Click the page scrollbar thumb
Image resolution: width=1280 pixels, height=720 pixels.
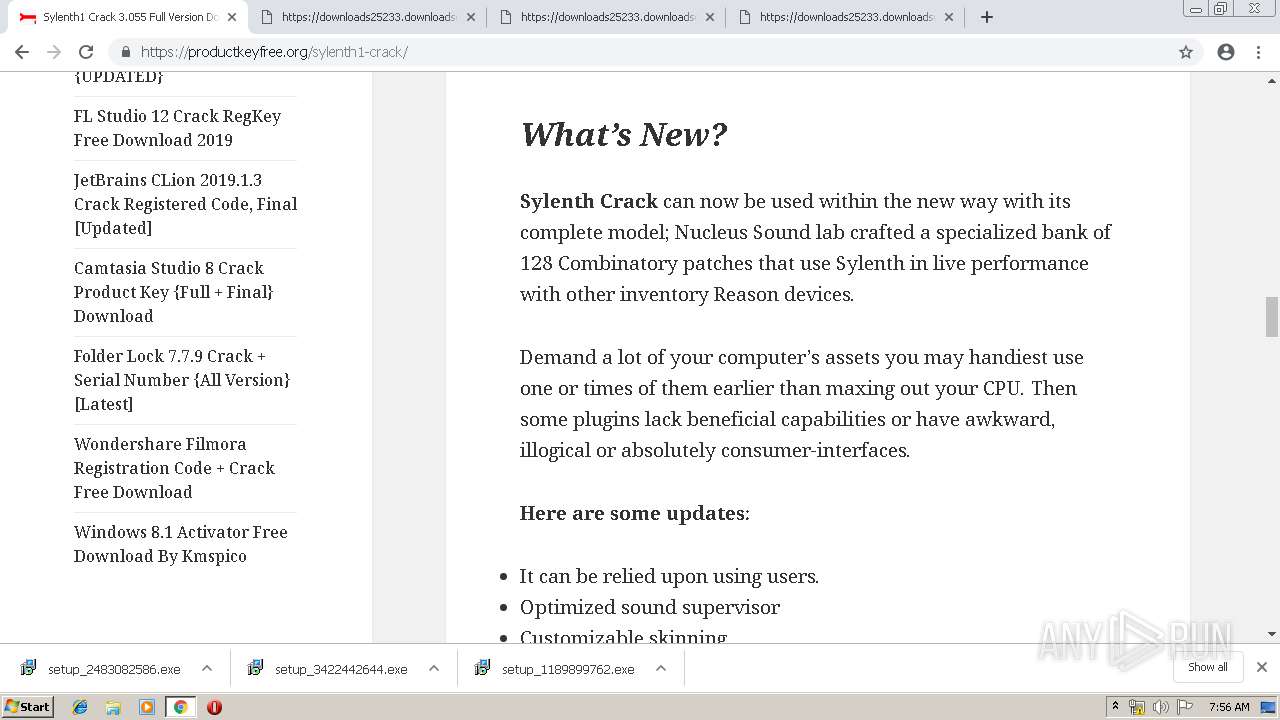pos(1272,317)
